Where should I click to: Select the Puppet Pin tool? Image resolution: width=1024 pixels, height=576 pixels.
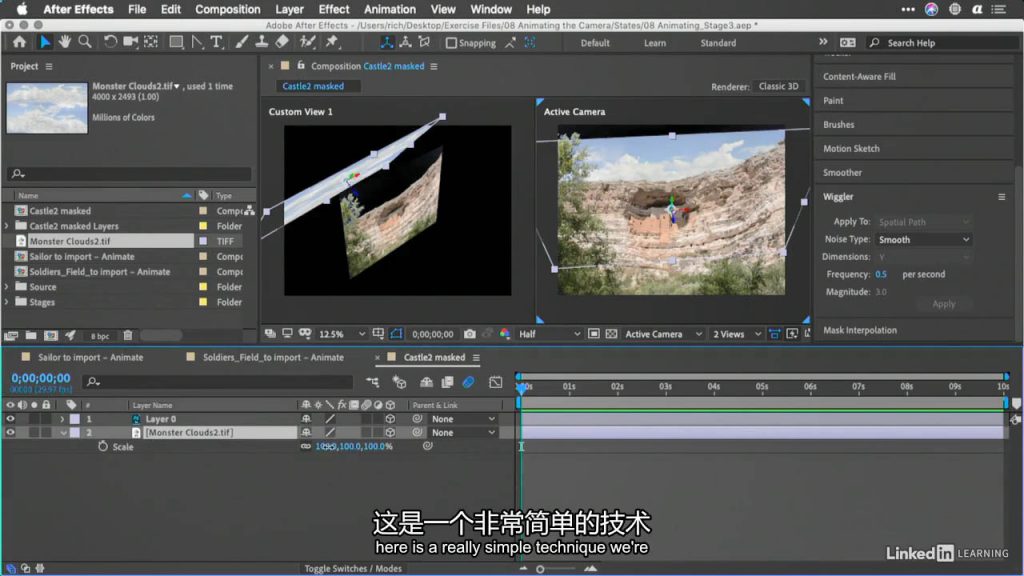(x=332, y=42)
